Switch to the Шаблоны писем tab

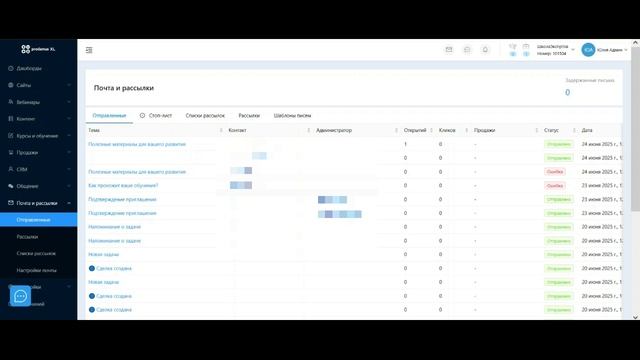292,116
